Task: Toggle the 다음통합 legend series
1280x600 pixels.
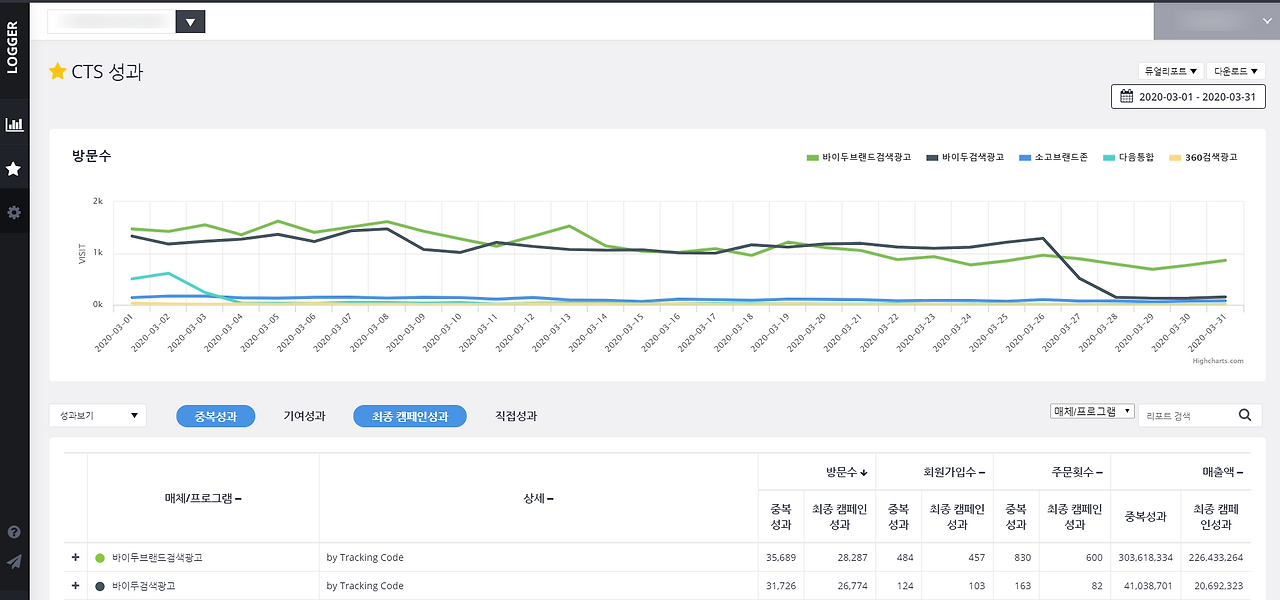Action: 1128,157
